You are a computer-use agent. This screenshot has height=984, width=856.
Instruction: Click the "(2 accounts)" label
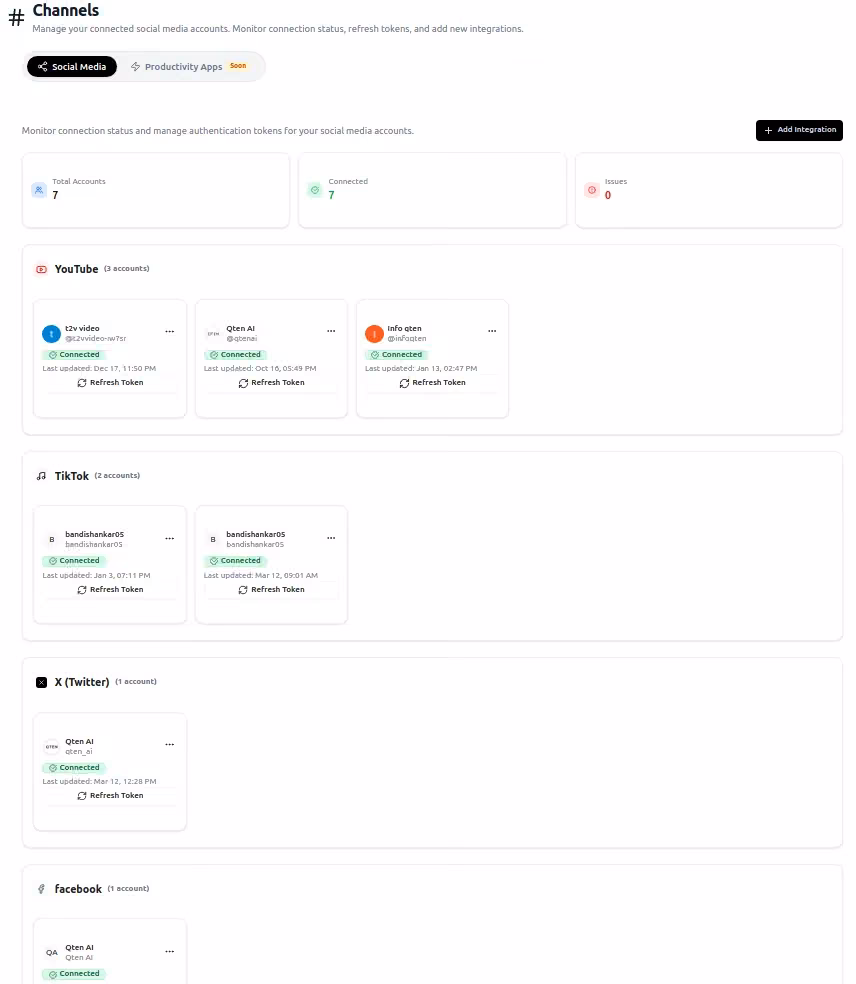pyautogui.click(x=117, y=476)
